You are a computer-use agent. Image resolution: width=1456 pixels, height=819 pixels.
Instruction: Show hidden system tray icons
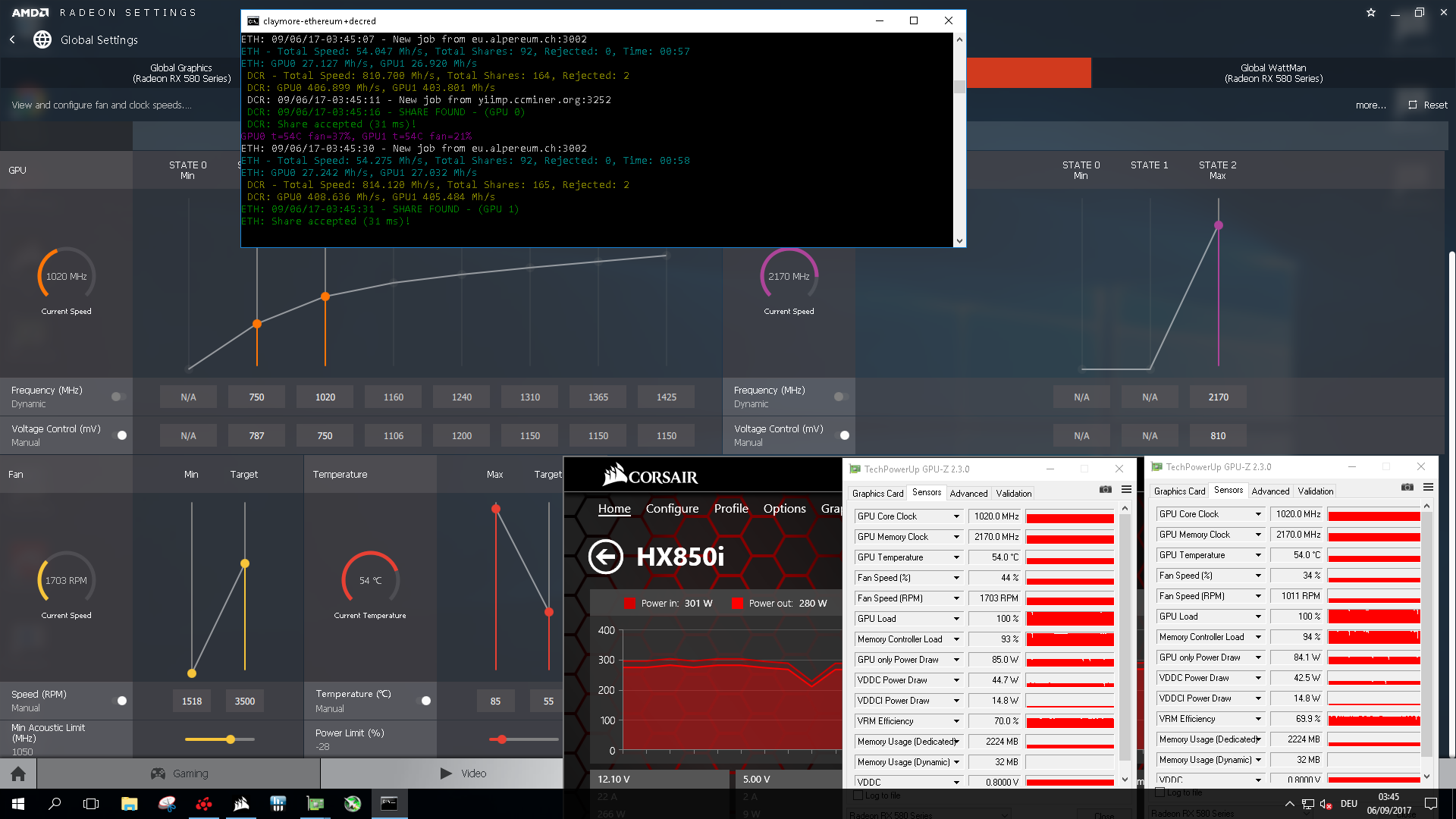(1289, 804)
